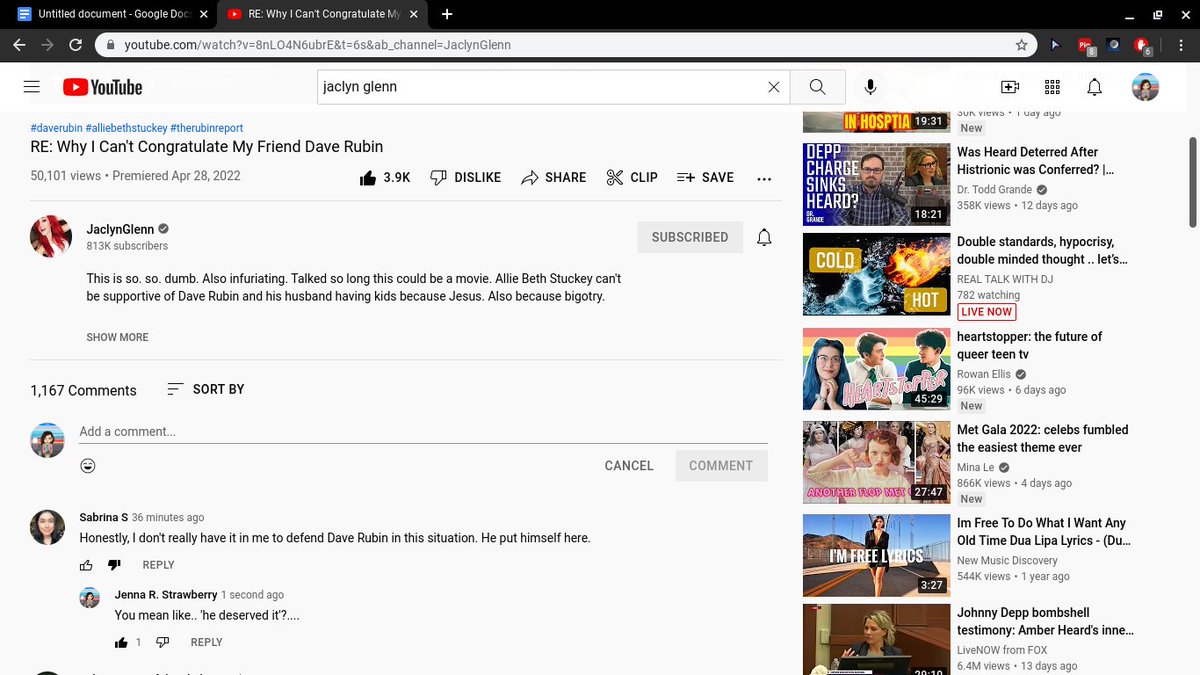Open the Pinterest browser extension icon
Viewport: 1200px width, 675px height.
click(x=1085, y=45)
